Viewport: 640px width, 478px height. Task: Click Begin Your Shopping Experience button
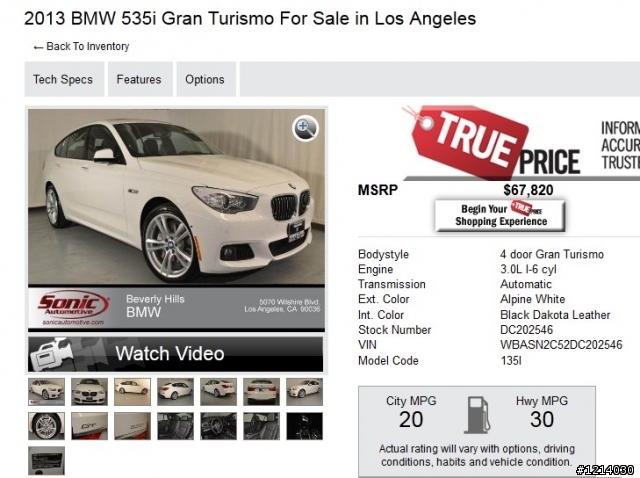(x=500, y=215)
